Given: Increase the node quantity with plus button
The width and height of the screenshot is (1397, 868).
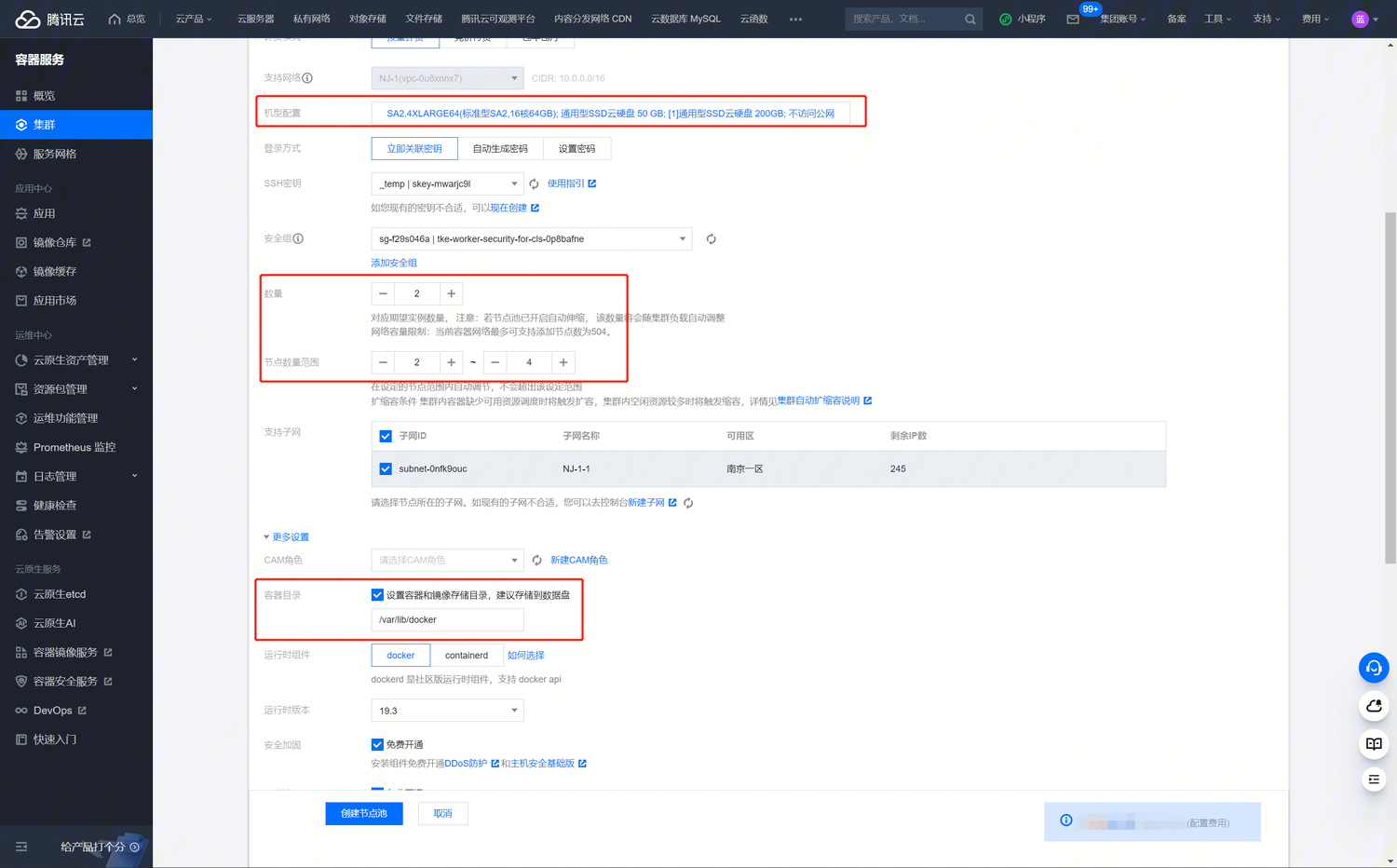Looking at the screenshot, I should click(x=451, y=294).
